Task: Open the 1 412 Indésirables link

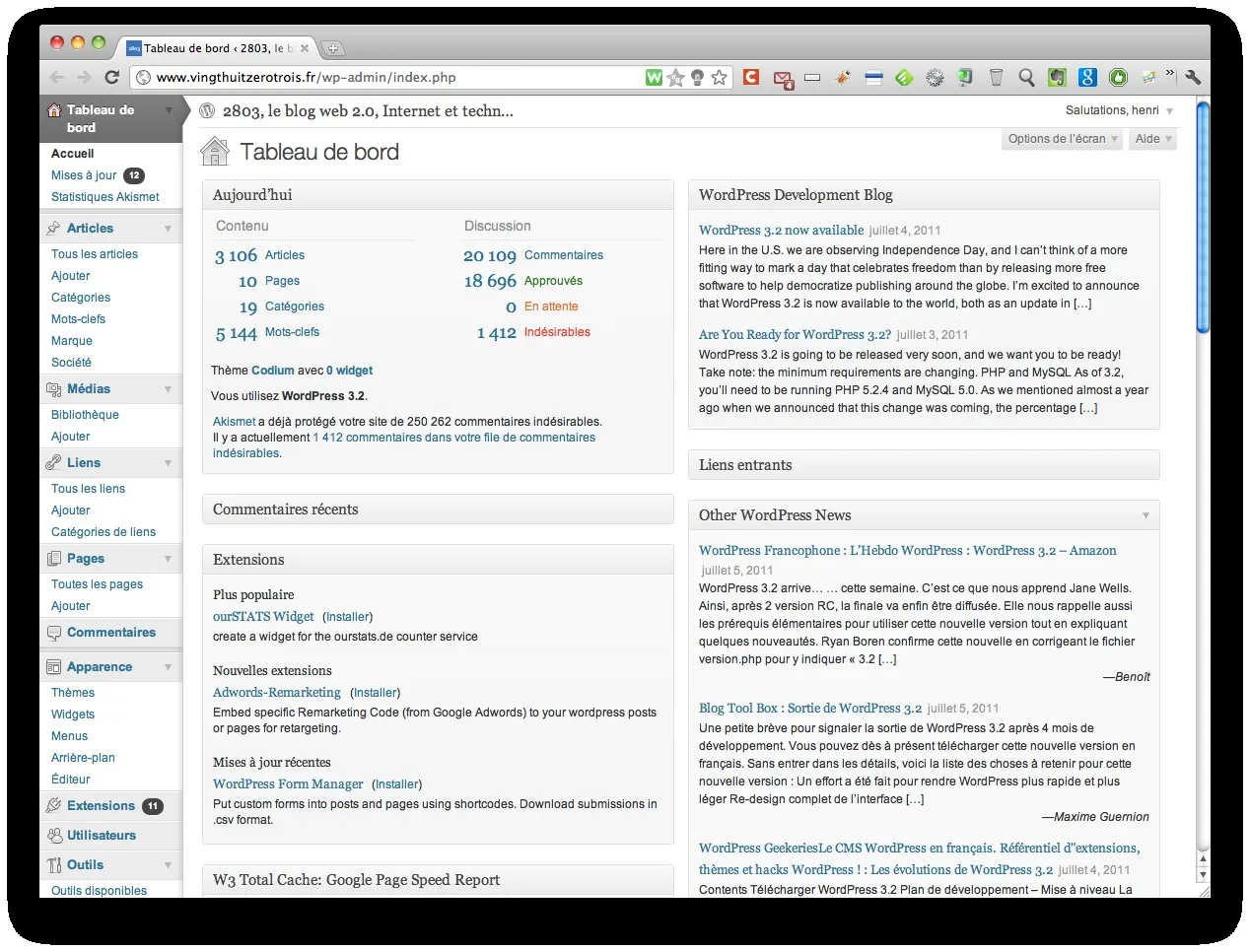Action: [x=533, y=332]
